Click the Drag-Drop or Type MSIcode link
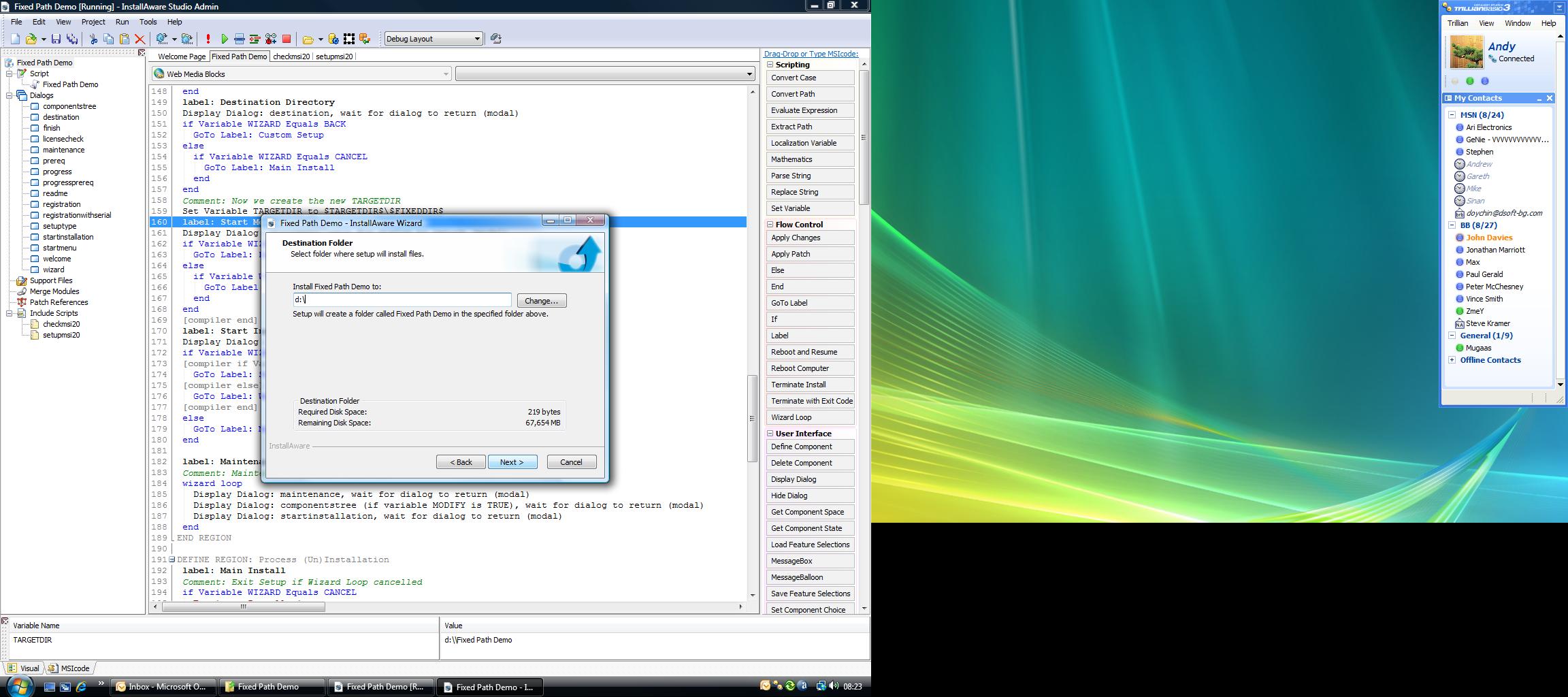 (x=811, y=54)
